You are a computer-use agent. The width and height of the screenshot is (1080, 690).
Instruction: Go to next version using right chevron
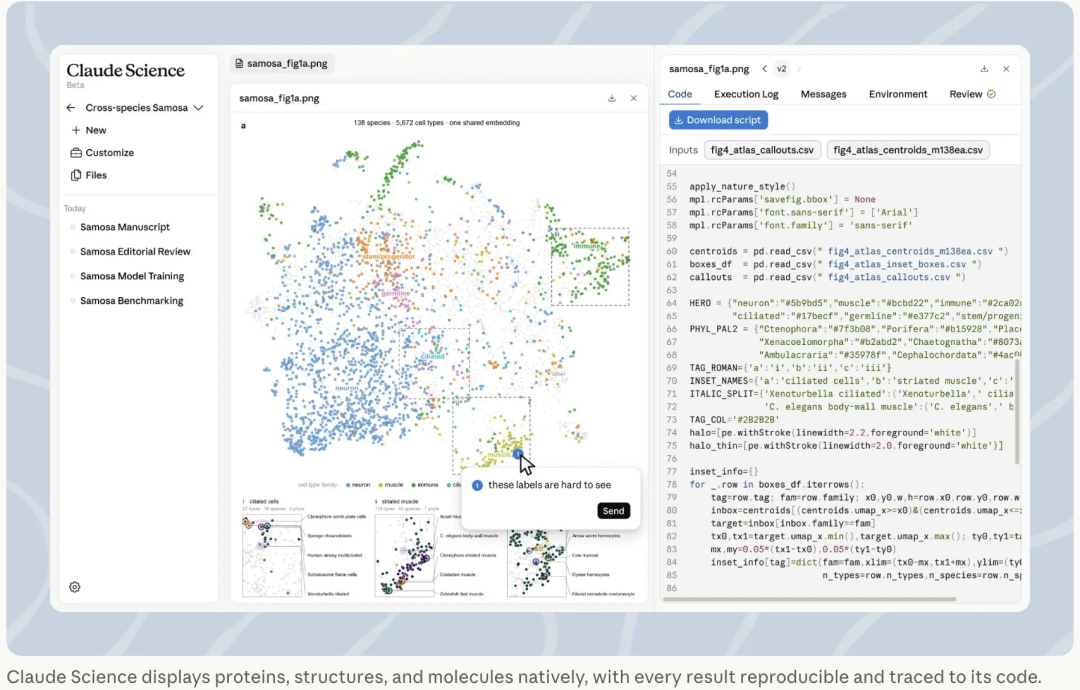click(x=799, y=69)
